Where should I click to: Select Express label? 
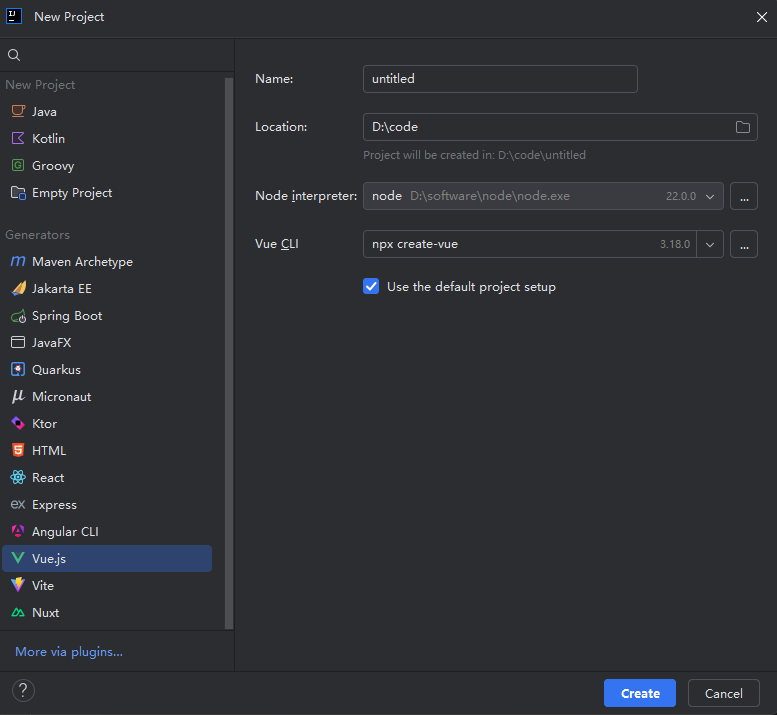point(54,505)
